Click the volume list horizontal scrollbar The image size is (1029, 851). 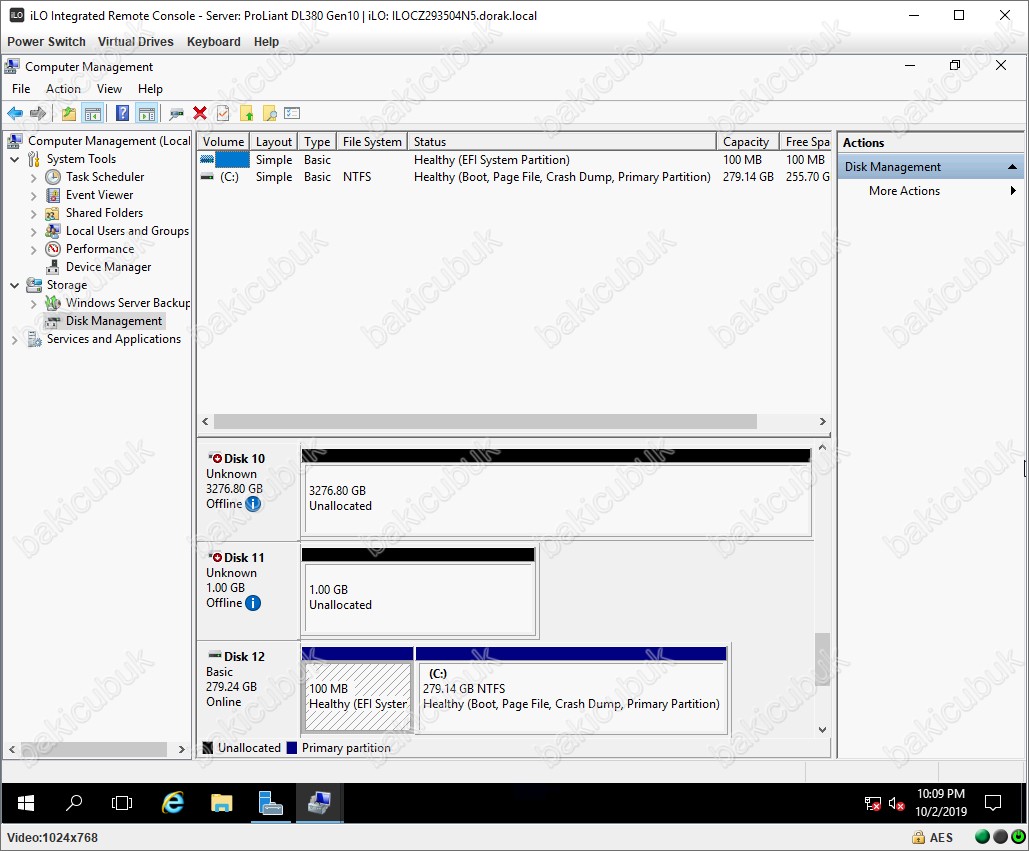pos(485,421)
